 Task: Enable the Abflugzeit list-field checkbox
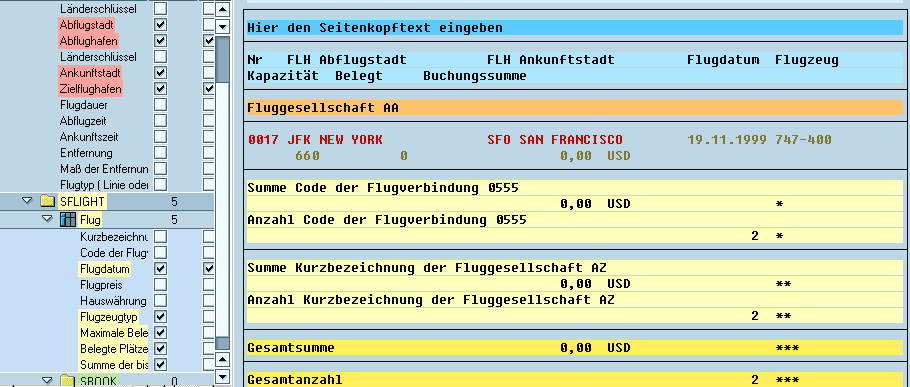click(160, 121)
